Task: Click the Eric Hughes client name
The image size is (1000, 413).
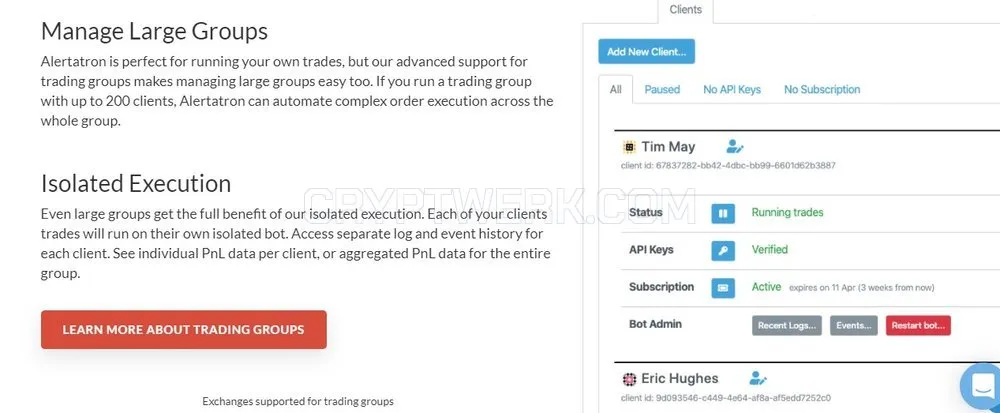Action: coord(679,379)
